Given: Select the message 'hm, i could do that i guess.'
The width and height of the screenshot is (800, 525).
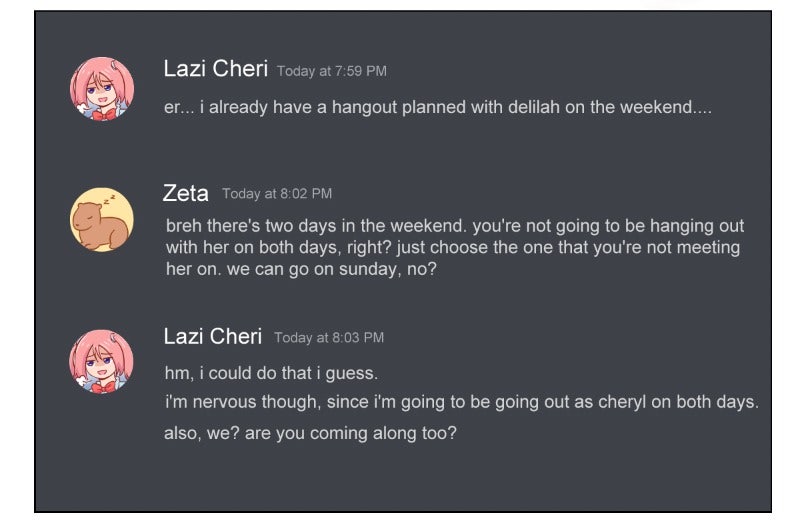Looking at the screenshot, I should pyautogui.click(x=271, y=373).
